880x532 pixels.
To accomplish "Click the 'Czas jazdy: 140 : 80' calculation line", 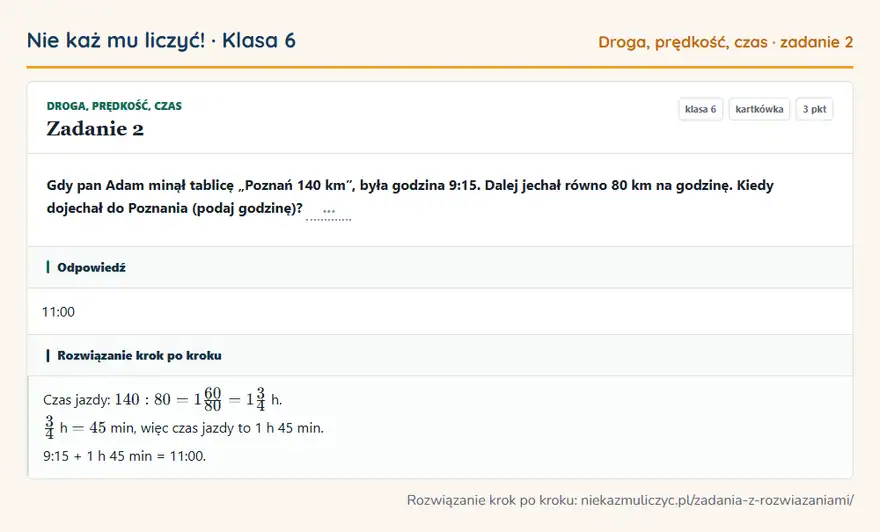I will pyautogui.click(x=163, y=399).
